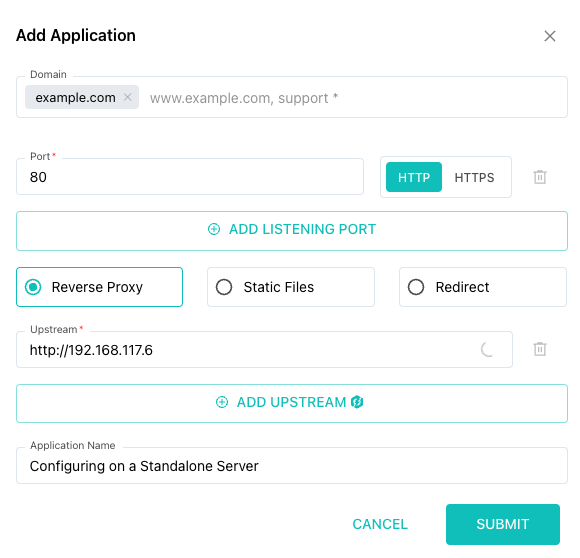
Task: Close the Add Application dialog
Action: pyautogui.click(x=550, y=36)
